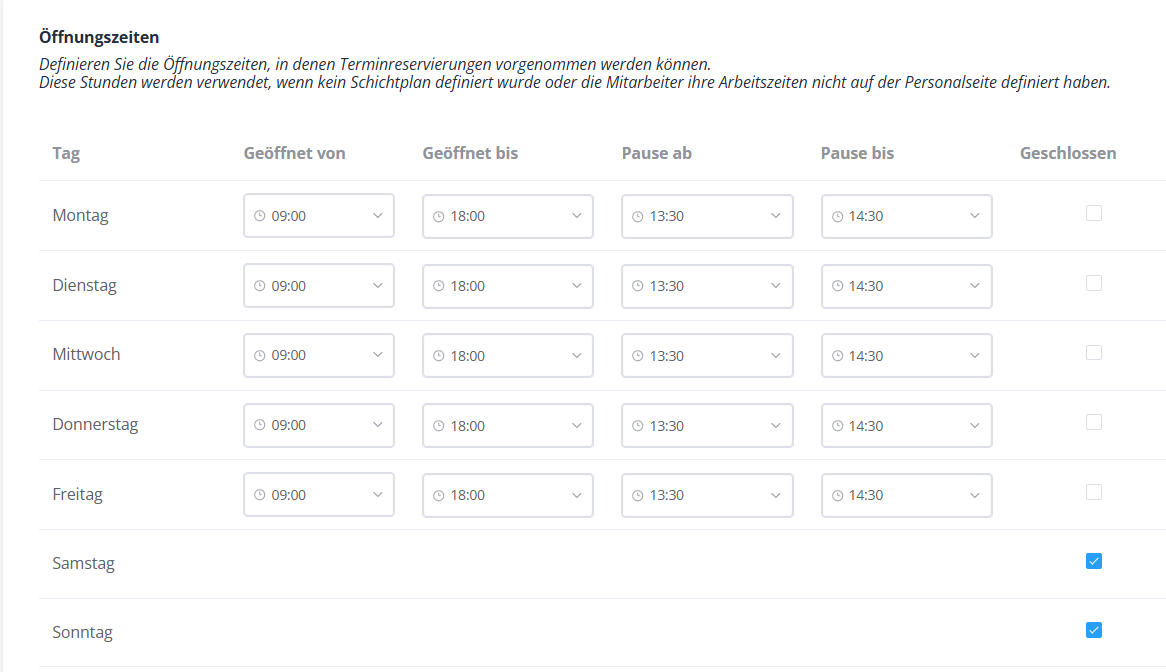Click clock icon in Montag Geöffnet von field
Screen dimensions: 1166x672
260,216
